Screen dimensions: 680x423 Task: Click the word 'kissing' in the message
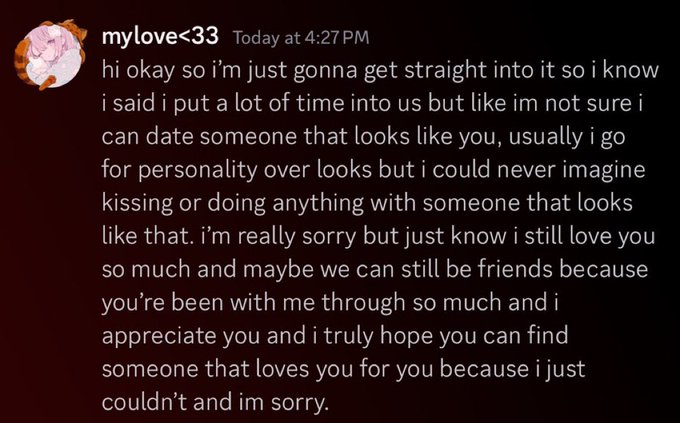point(137,203)
